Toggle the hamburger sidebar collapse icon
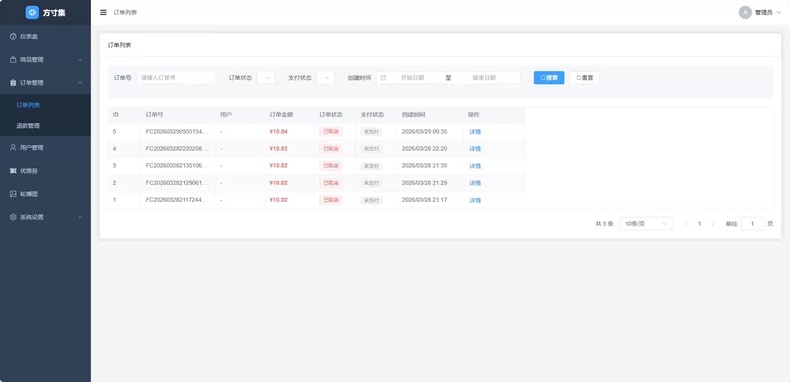Image resolution: width=790 pixels, height=382 pixels. (103, 13)
